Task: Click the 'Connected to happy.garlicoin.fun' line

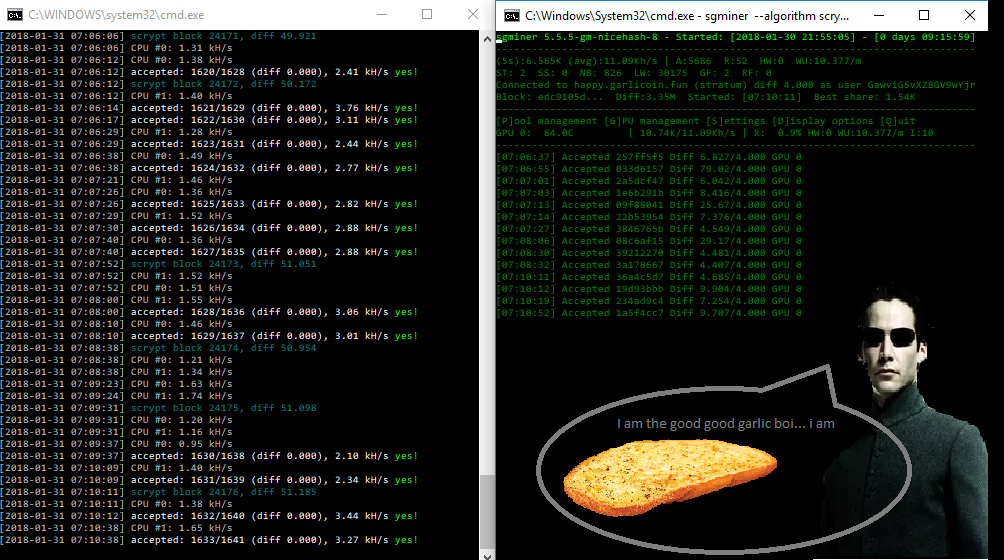Action: click(x=736, y=85)
